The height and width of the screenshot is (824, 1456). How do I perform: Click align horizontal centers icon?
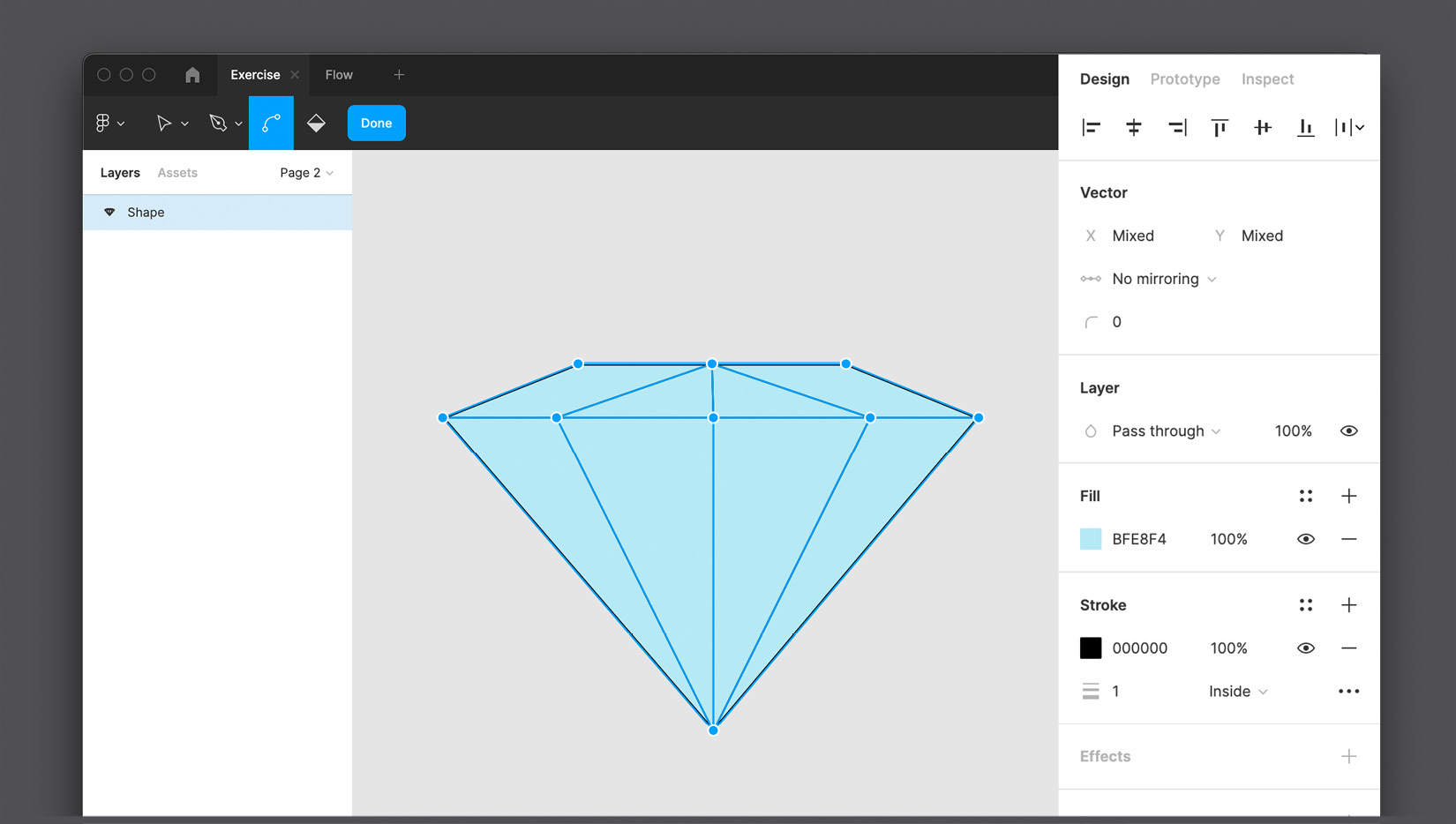click(x=1134, y=128)
